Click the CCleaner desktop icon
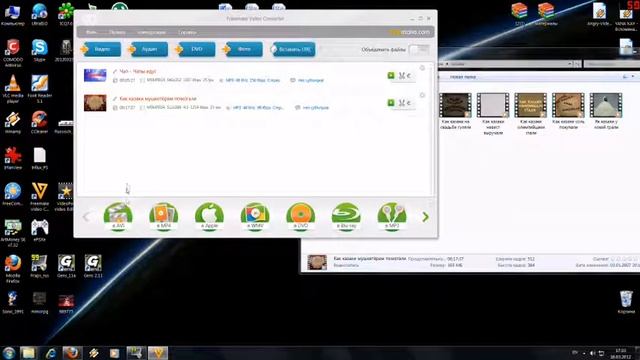 point(40,122)
